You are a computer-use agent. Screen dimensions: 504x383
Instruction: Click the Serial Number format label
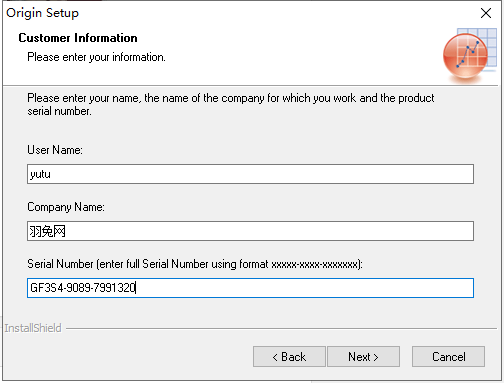click(x=195, y=264)
